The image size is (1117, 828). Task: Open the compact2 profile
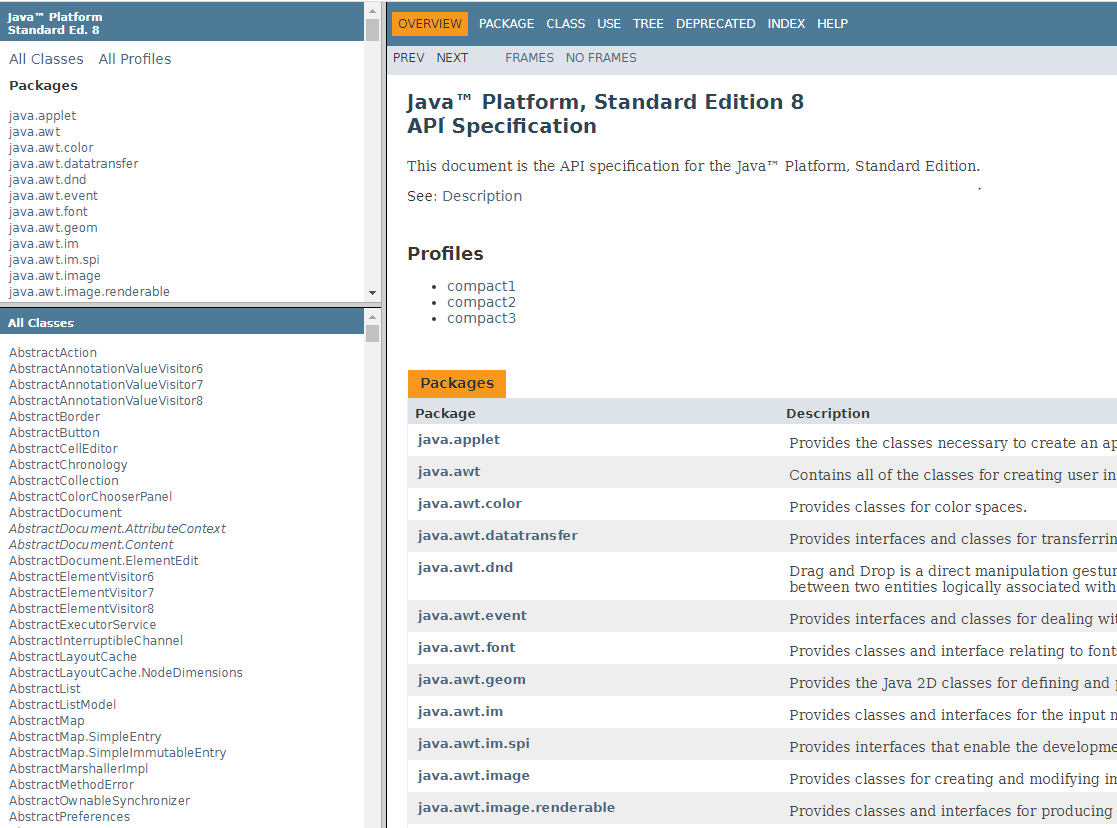pos(481,302)
